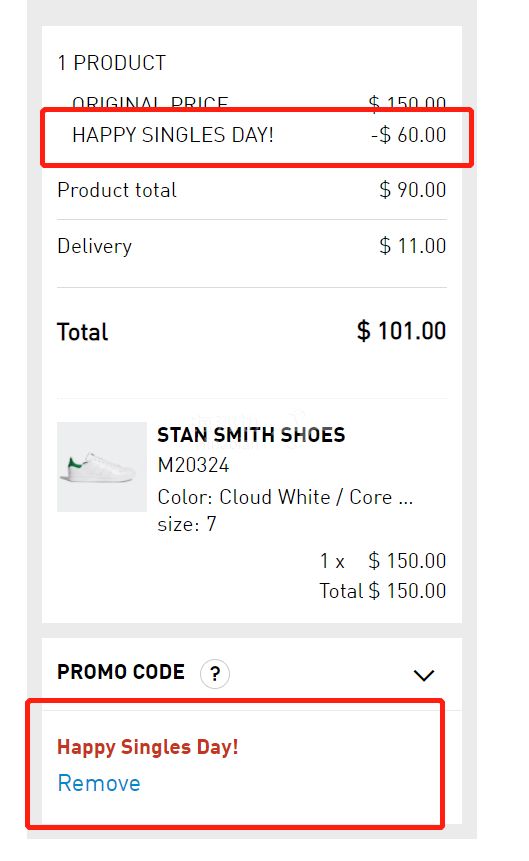Screen dimensions: 529x861
Task: Open the Stan Smith Shoes thumbnail image
Action: [x=102, y=467]
